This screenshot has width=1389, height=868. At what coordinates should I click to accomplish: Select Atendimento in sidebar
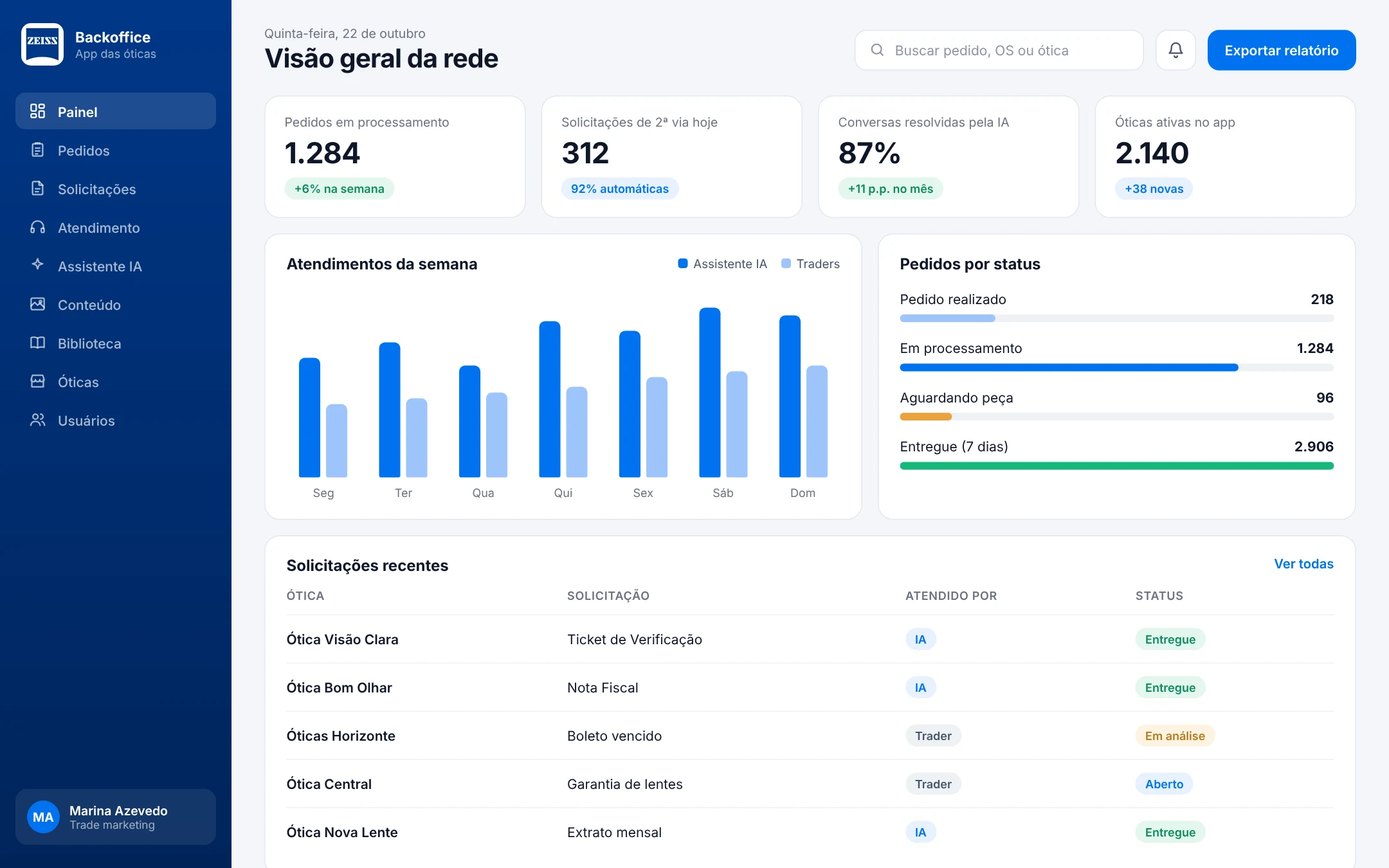(116, 227)
